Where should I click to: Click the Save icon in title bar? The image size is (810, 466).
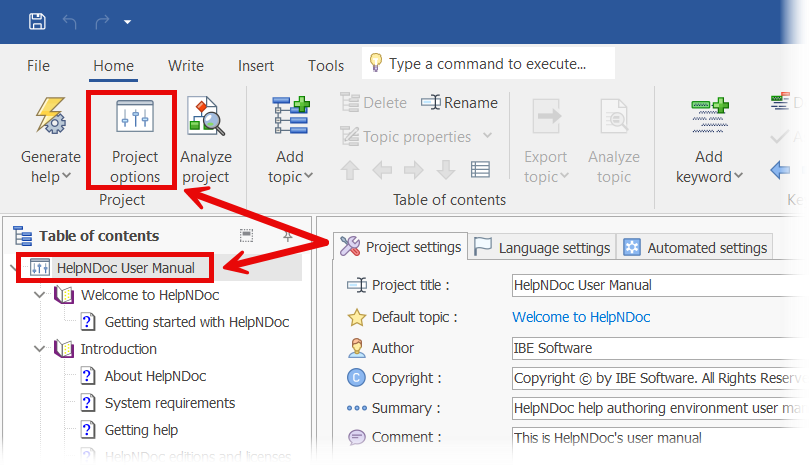point(37,21)
